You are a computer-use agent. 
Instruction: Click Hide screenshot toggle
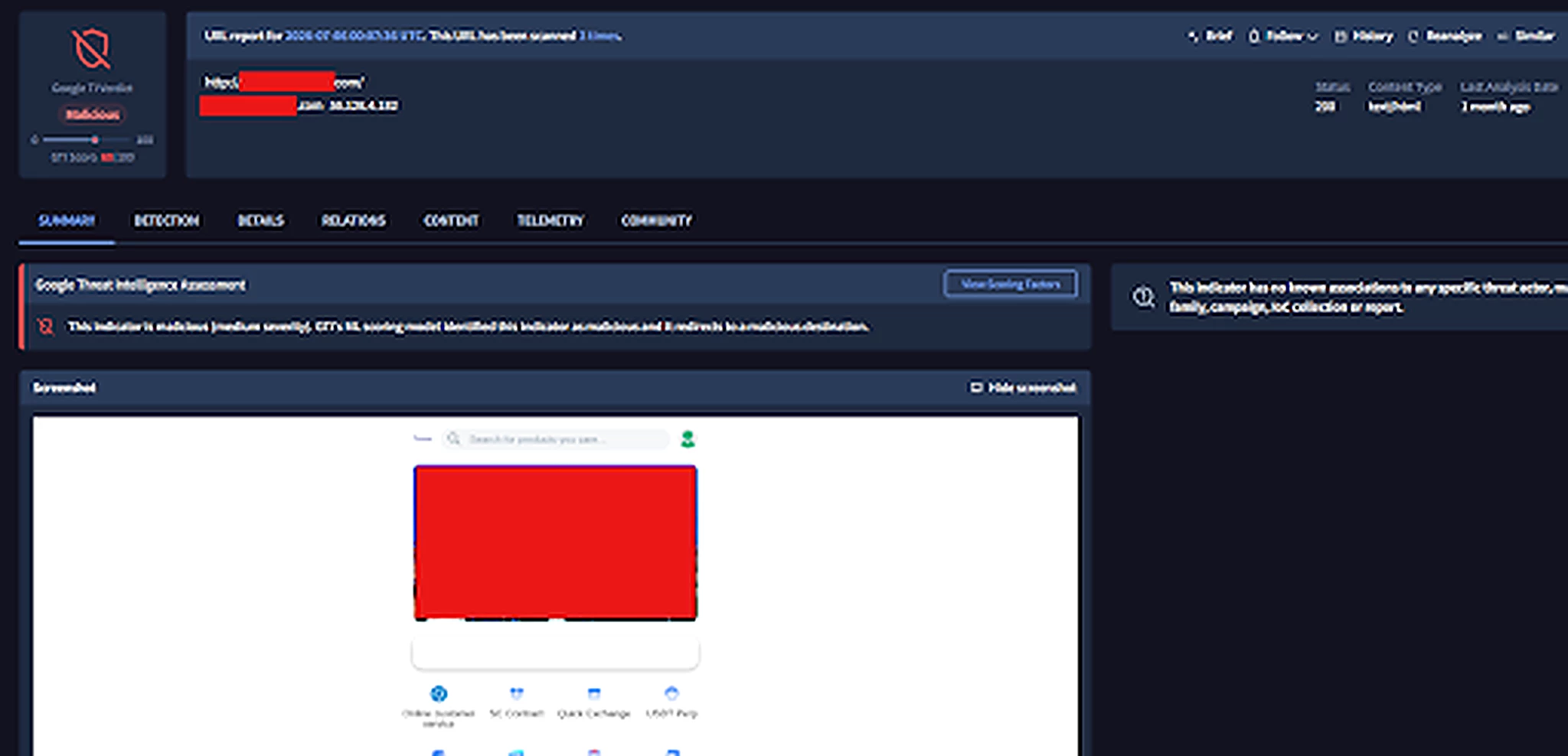(x=1023, y=387)
